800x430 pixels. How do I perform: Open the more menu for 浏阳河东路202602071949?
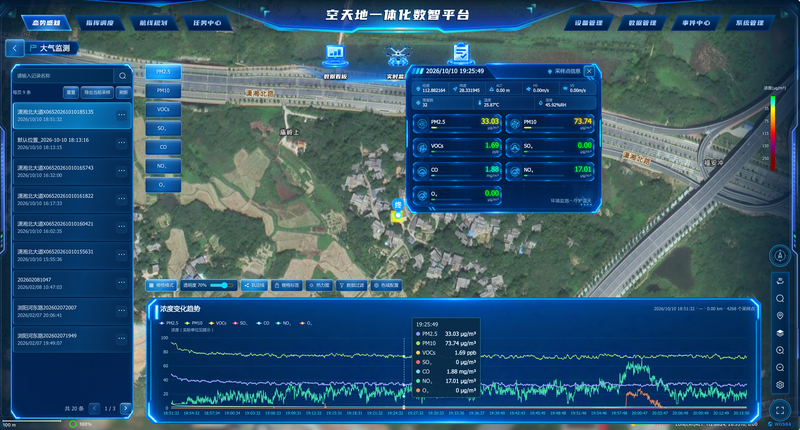pyautogui.click(x=121, y=339)
